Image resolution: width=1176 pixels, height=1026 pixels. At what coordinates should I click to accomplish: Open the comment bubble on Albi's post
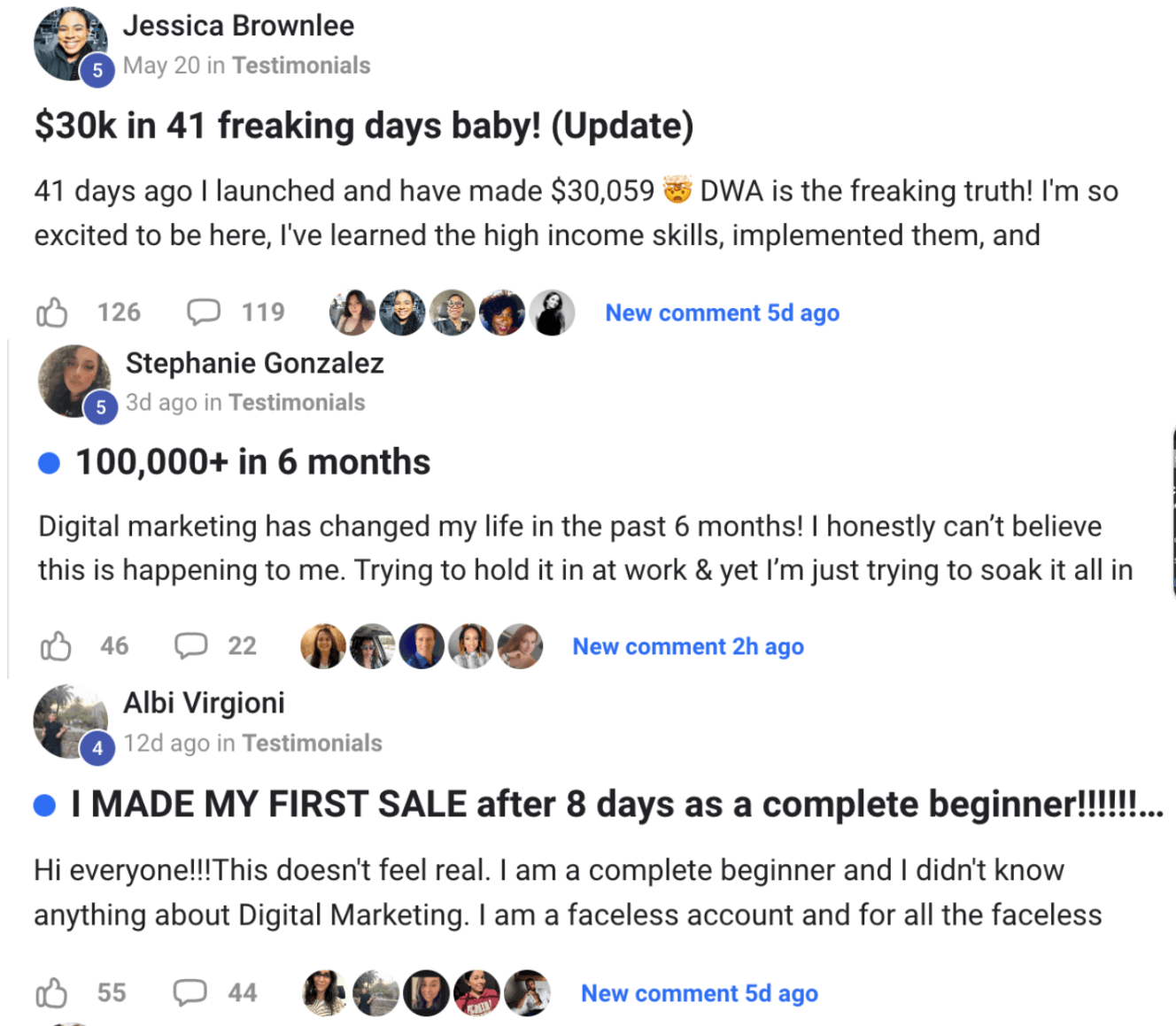(190, 993)
